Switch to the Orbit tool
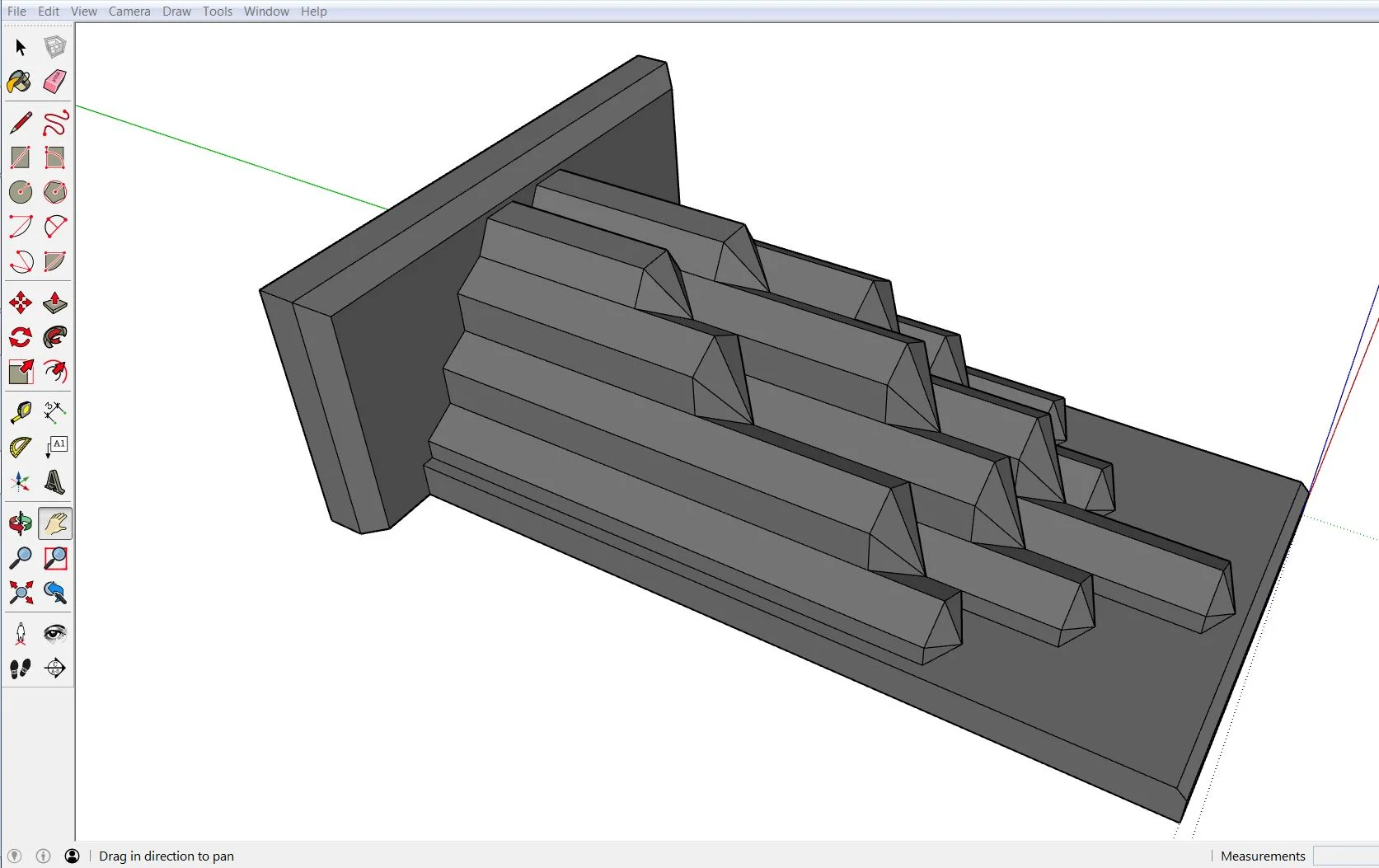The image size is (1379, 868). pyautogui.click(x=21, y=523)
